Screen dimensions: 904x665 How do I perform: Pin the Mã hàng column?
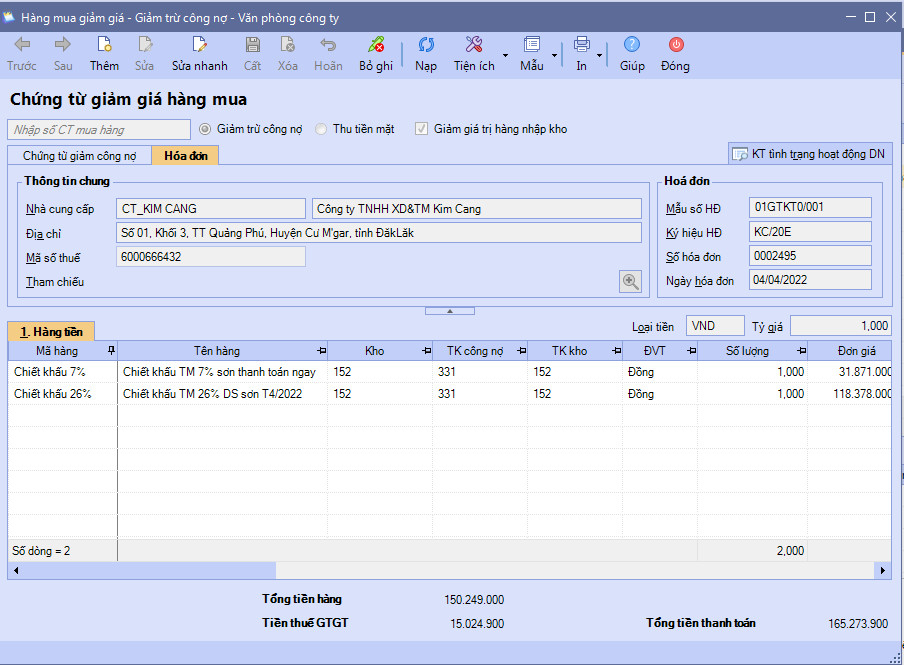pos(111,350)
